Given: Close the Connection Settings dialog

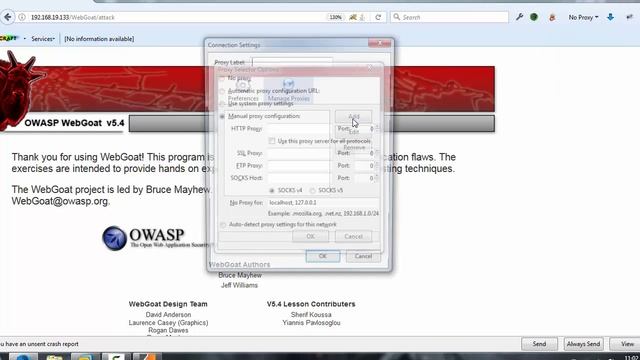Looking at the screenshot, I should pos(380,43).
